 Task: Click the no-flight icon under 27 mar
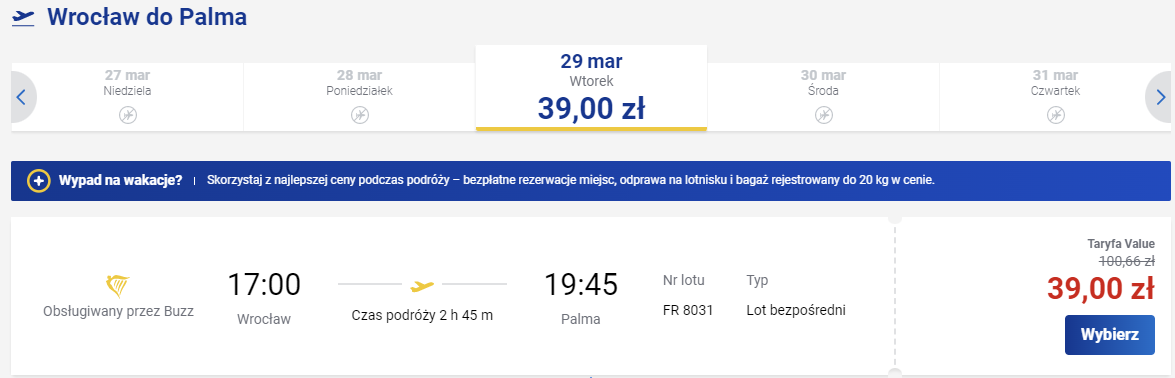pos(128,116)
